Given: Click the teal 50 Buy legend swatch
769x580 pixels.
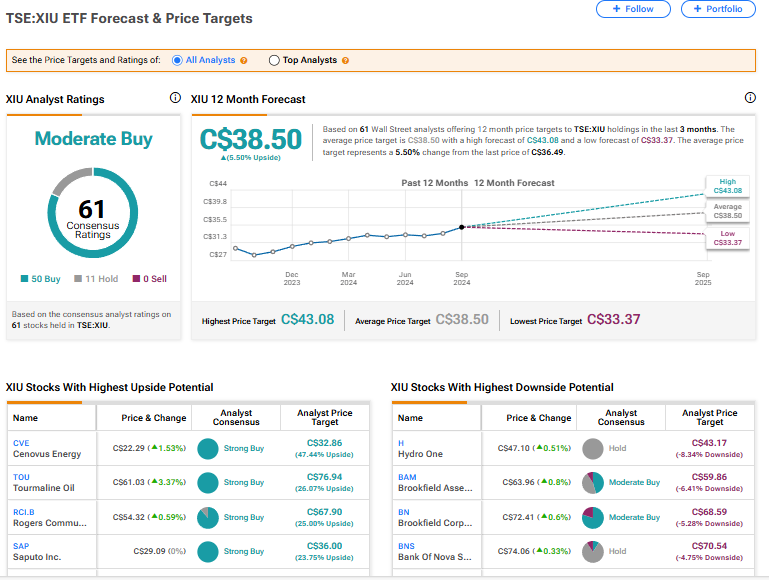Looking at the screenshot, I should pos(24,278).
